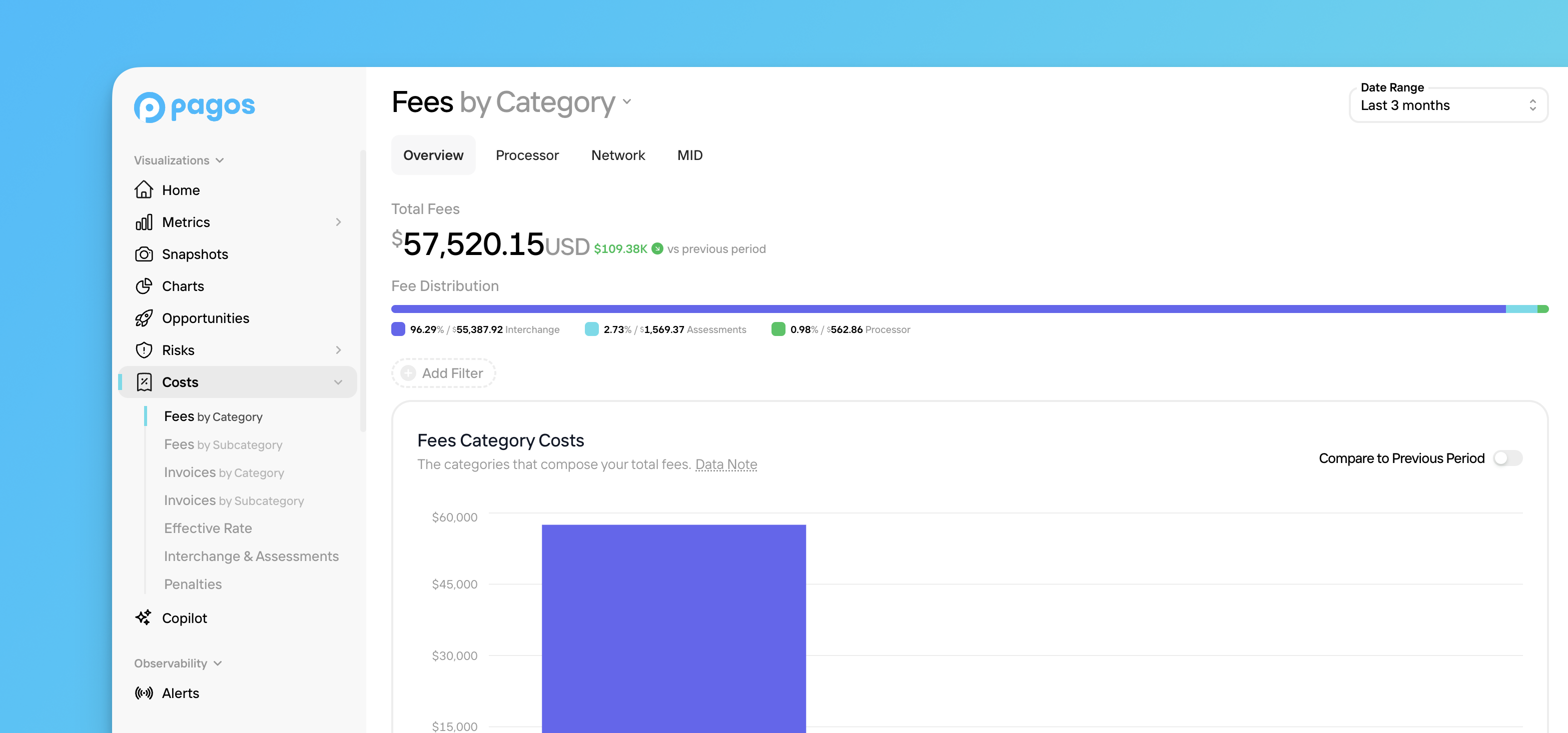Click the cyan Assessments segment of distribution bar
The height and width of the screenshot is (733, 1568).
click(1522, 309)
